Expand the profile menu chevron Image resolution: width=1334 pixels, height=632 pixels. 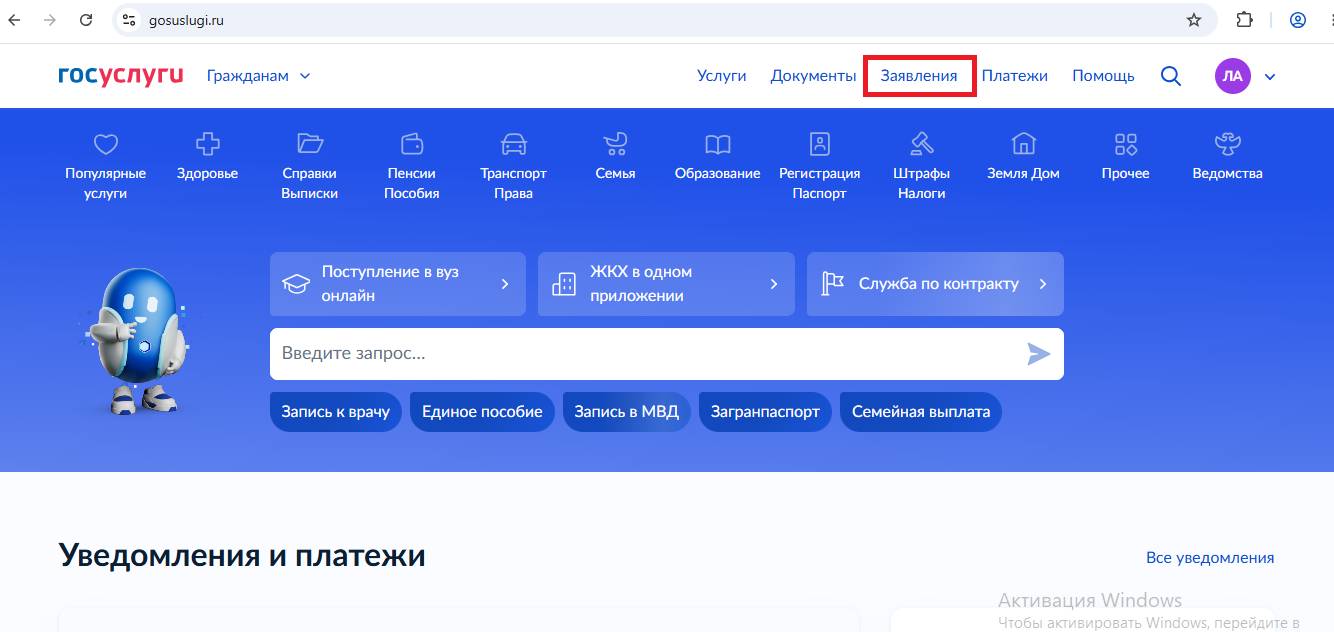pyautogui.click(x=1270, y=76)
